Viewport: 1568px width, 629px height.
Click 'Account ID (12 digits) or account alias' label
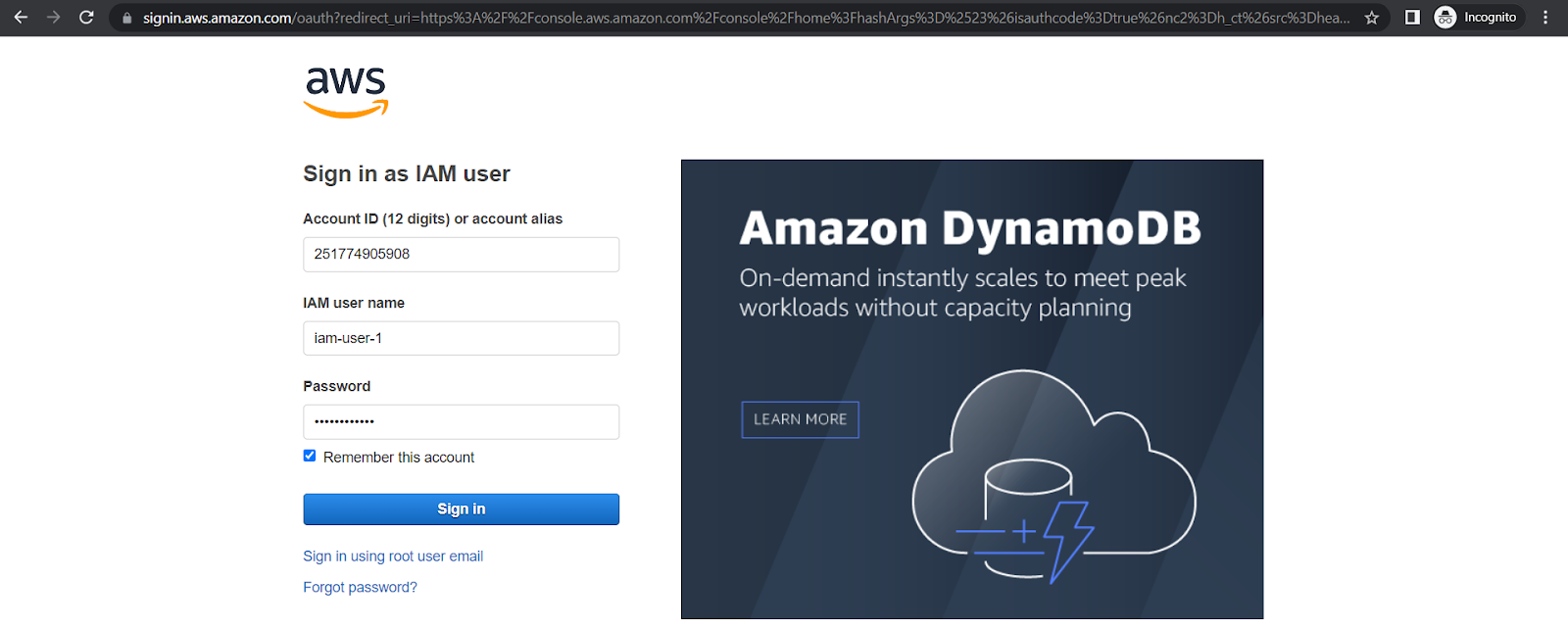click(432, 219)
